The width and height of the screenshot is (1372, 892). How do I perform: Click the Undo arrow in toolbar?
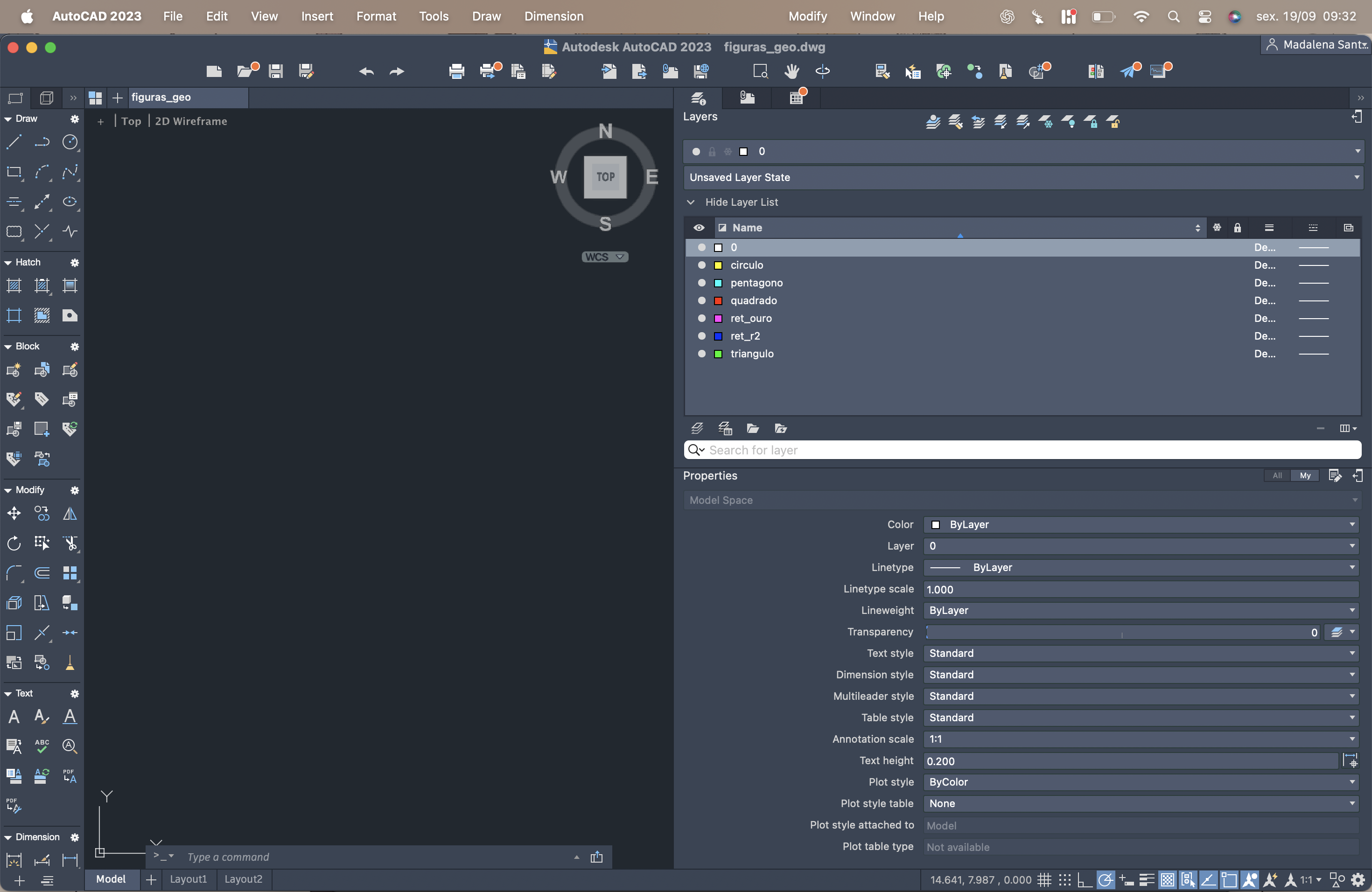coord(367,71)
